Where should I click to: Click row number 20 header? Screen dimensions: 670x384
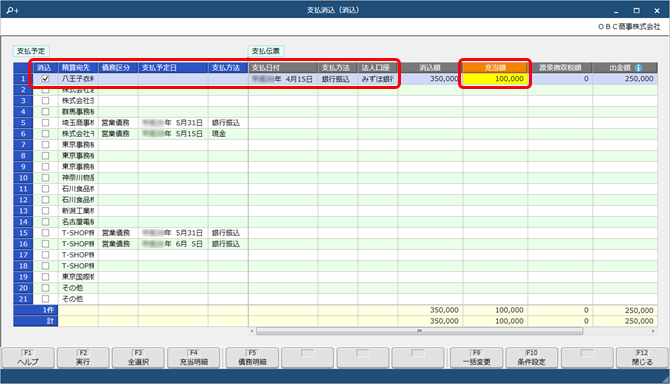pyautogui.click(x=23, y=288)
